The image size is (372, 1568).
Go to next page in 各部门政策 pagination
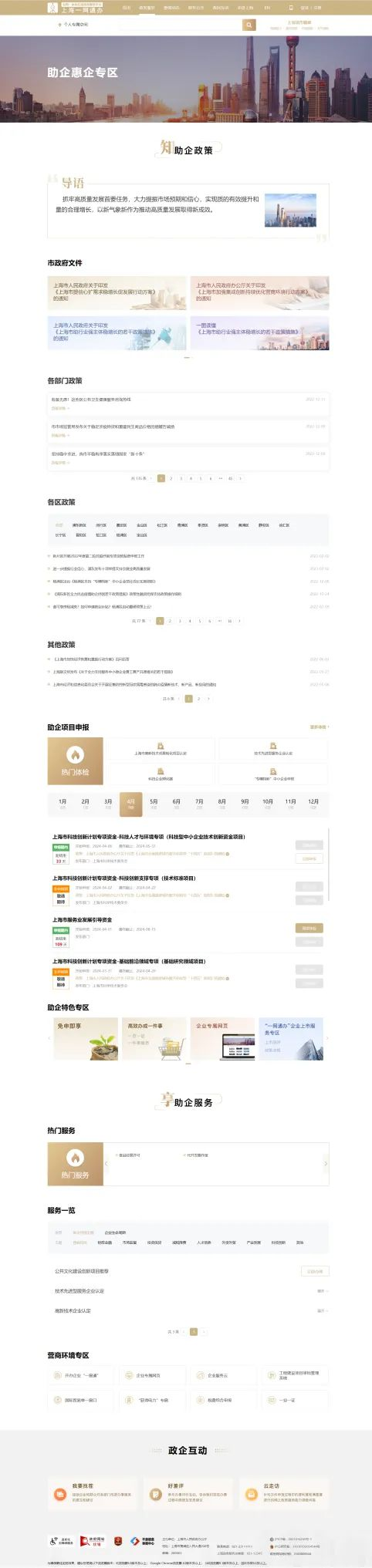click(x=240, y=478)
